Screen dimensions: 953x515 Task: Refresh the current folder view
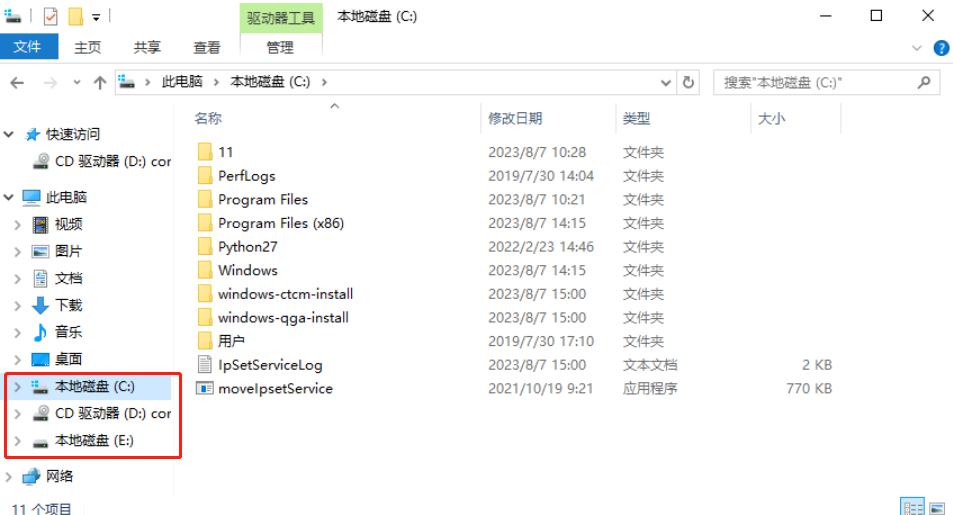pyautogui.click(x=688, y=82)
